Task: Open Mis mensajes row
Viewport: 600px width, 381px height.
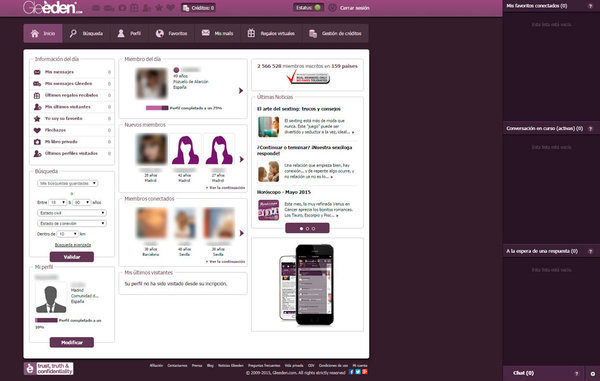Action: [x=72, y=72]
